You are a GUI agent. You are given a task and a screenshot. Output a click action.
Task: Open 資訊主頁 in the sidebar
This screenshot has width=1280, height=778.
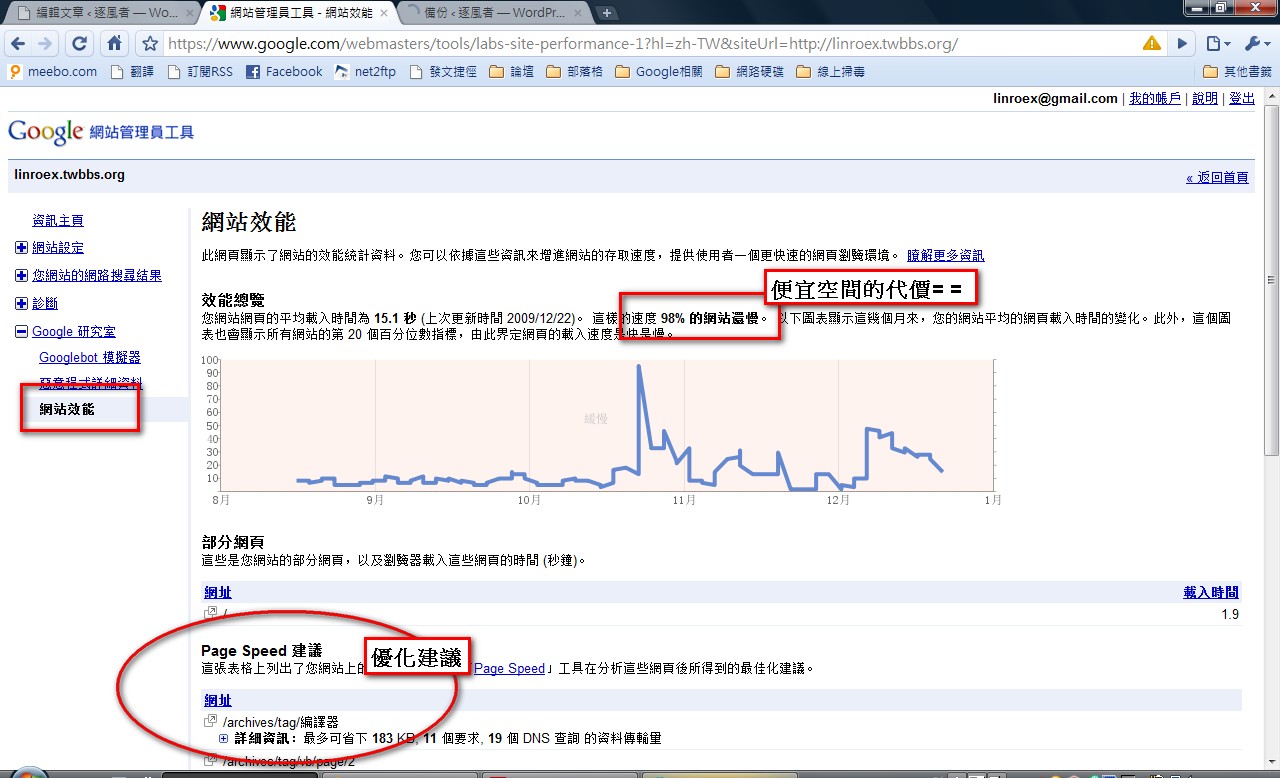tap(58, 220)
